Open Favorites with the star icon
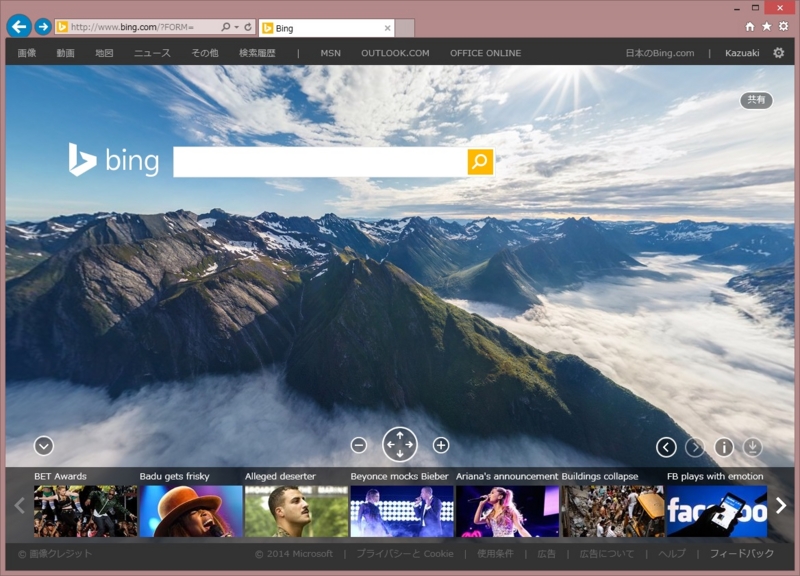This screenshot has width=800, height=576. coord(766,27)
